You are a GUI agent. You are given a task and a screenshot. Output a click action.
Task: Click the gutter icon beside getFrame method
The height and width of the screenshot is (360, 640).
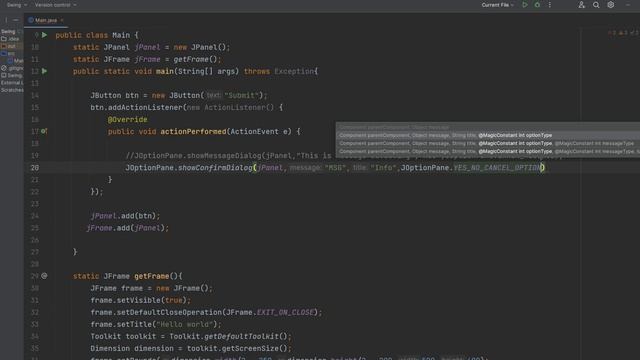pos(44,276)
